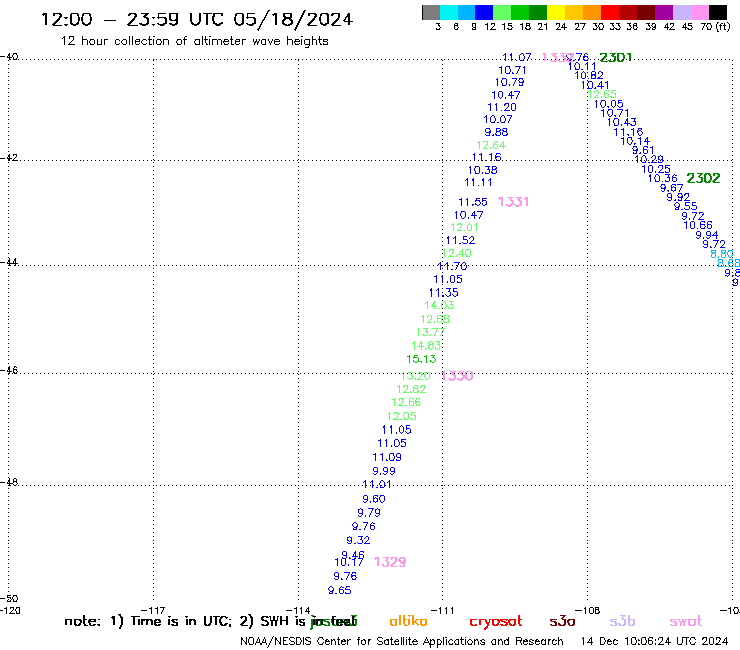The width and height of the screenshot is (740, 650).
Task: Click the 15.13 wave height value
Action: [x=421, y=359]
